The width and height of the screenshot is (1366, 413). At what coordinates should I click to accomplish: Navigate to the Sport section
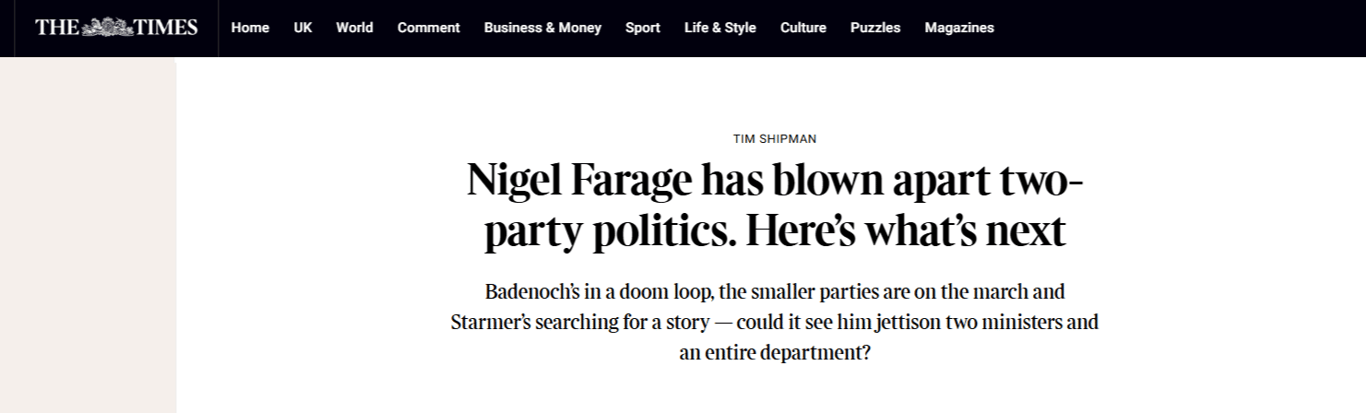click(x=642, y=28)
